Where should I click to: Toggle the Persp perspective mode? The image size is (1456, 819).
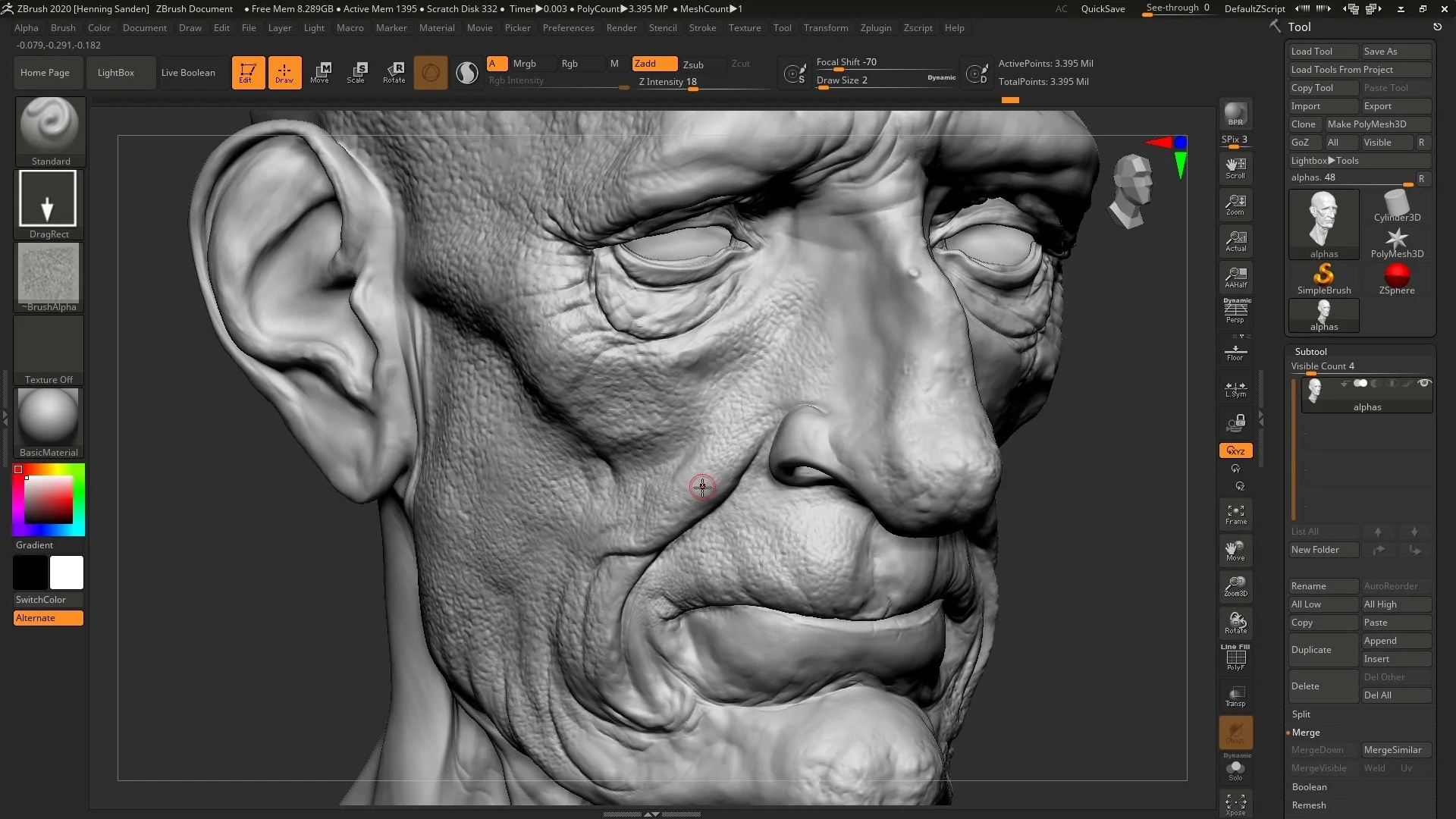click(x=1235, y=311)
